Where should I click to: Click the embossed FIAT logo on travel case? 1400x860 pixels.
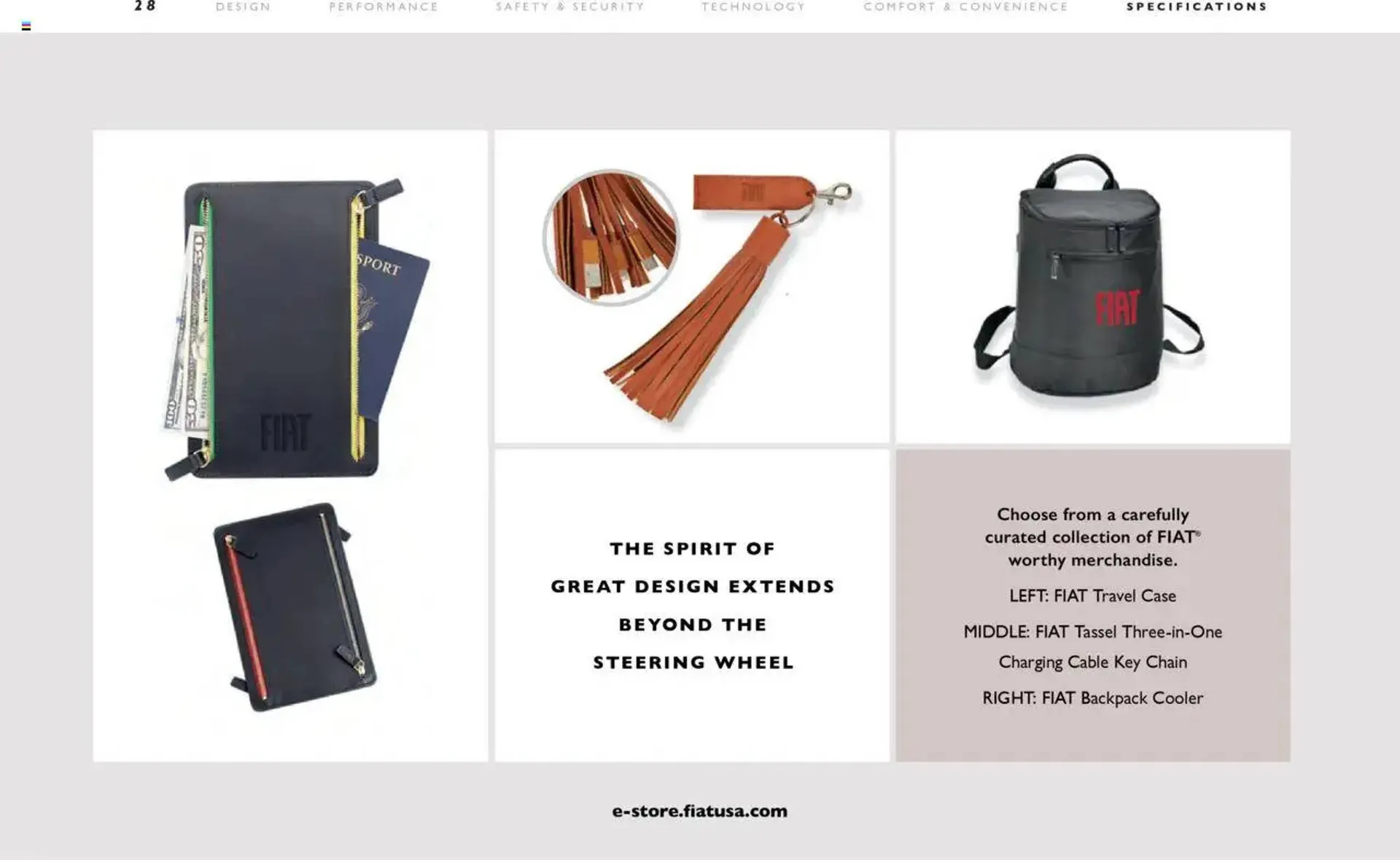(285, 433)
